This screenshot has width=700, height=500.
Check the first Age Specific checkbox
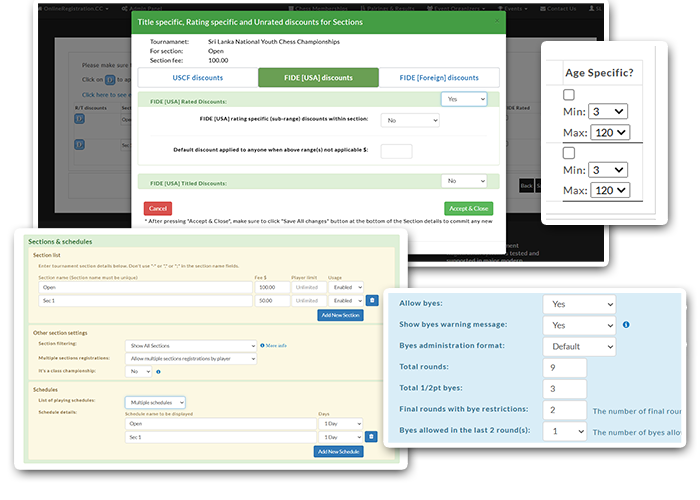tap(569, 94)
